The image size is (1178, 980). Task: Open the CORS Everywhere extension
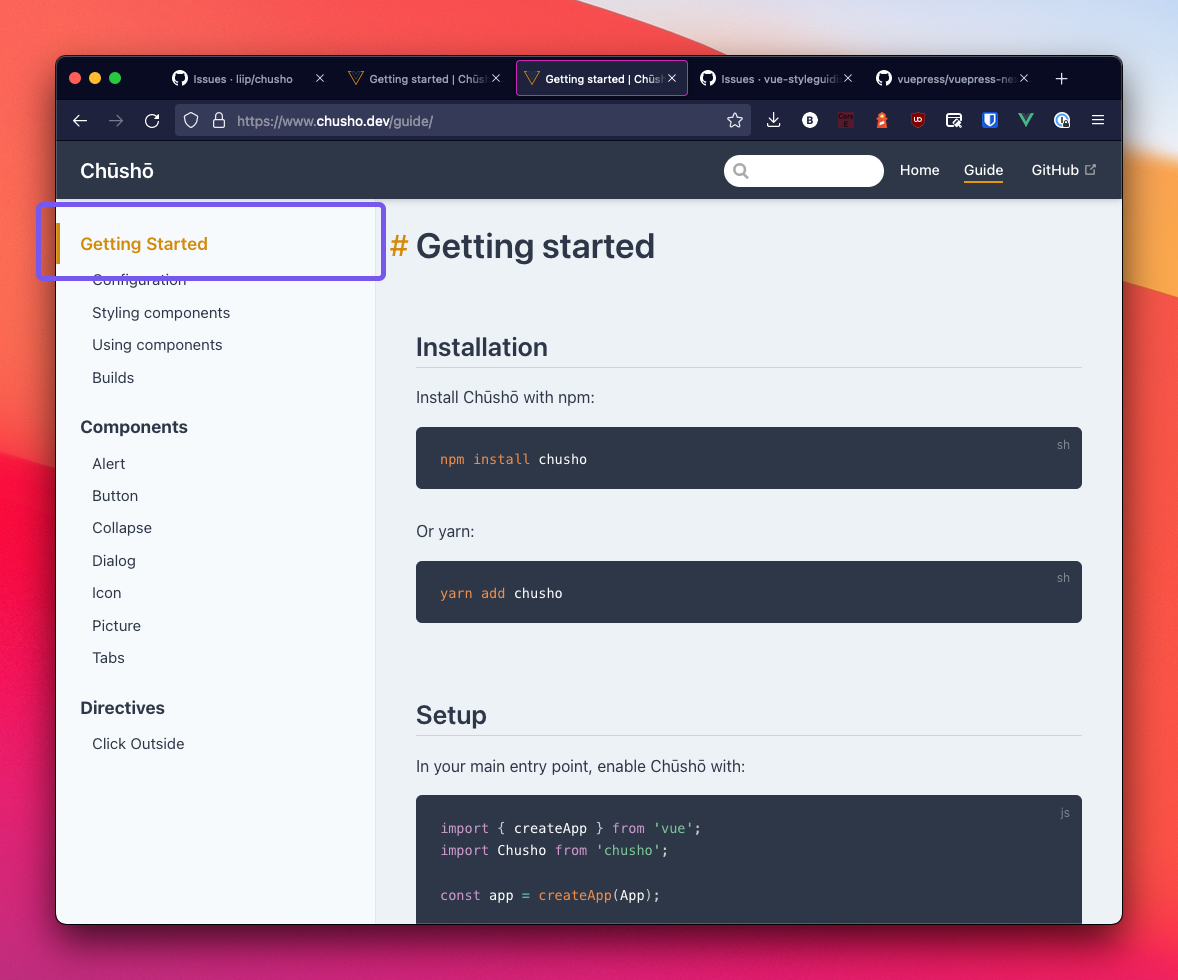[845, 120]
